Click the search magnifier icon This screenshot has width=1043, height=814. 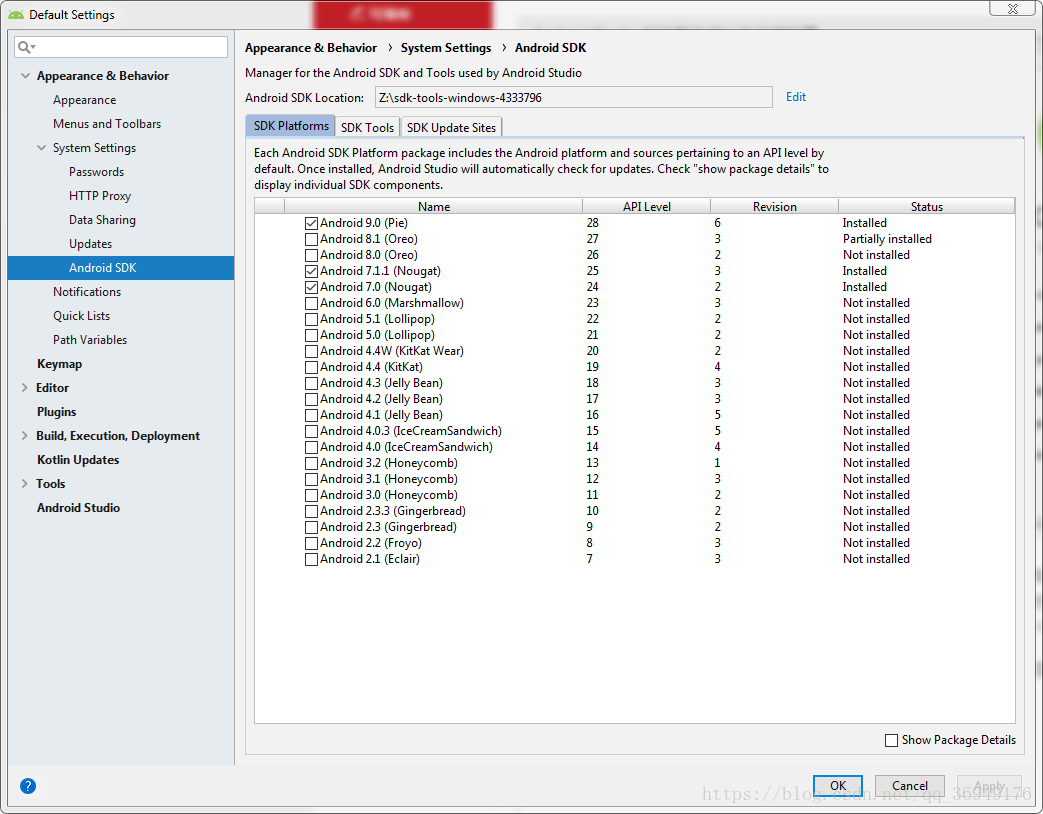coord(25,47)
